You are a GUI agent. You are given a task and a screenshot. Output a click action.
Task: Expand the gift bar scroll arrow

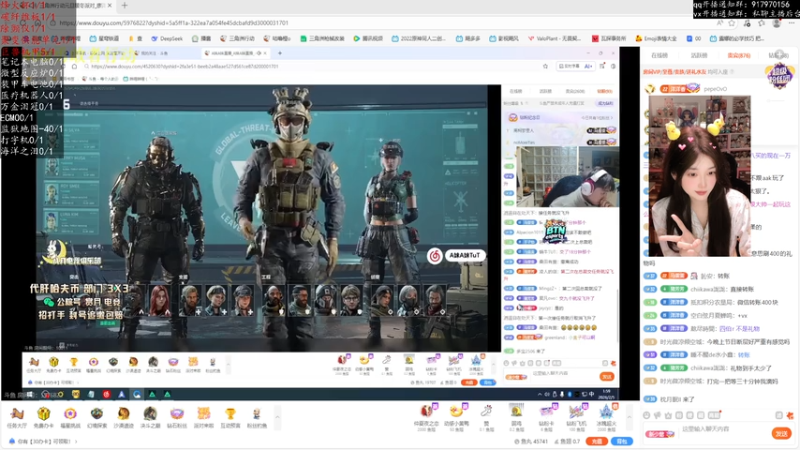(x=629, y=417)
